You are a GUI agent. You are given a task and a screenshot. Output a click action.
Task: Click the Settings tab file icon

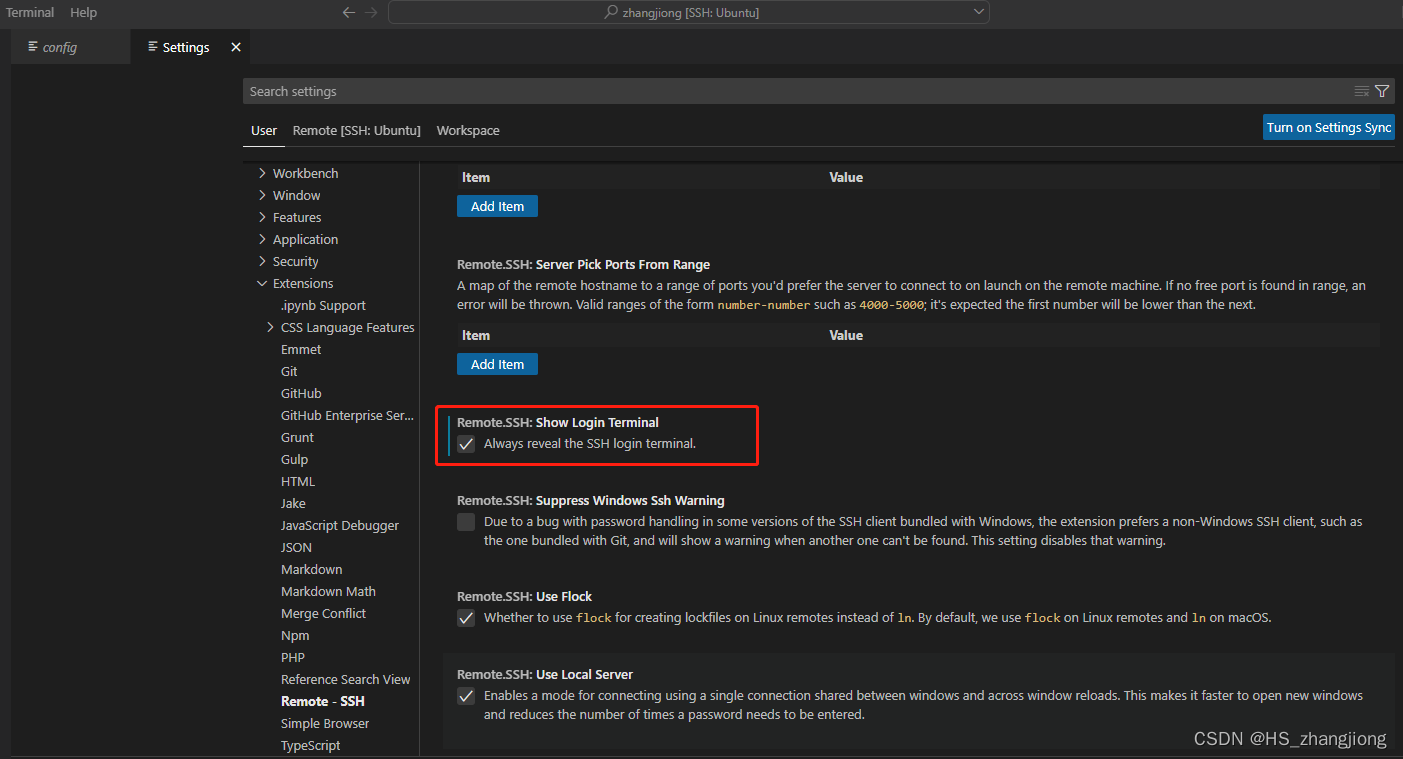(x=152, y=47)
